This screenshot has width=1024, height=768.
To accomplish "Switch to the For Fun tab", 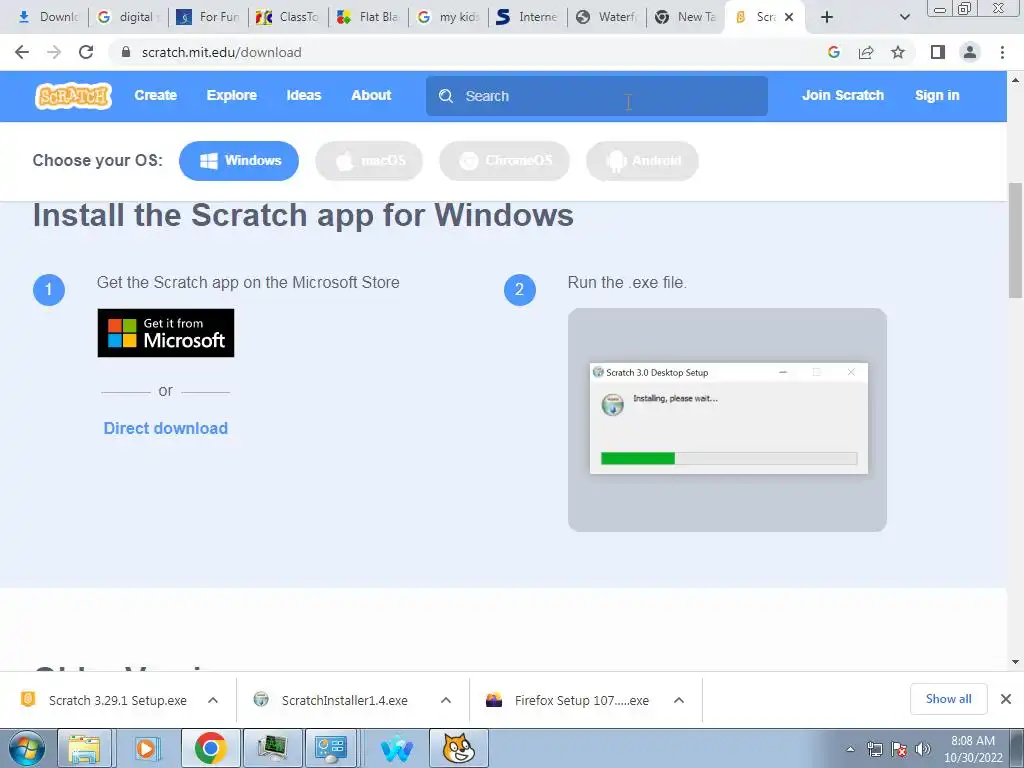I will [x=208, y=17].
